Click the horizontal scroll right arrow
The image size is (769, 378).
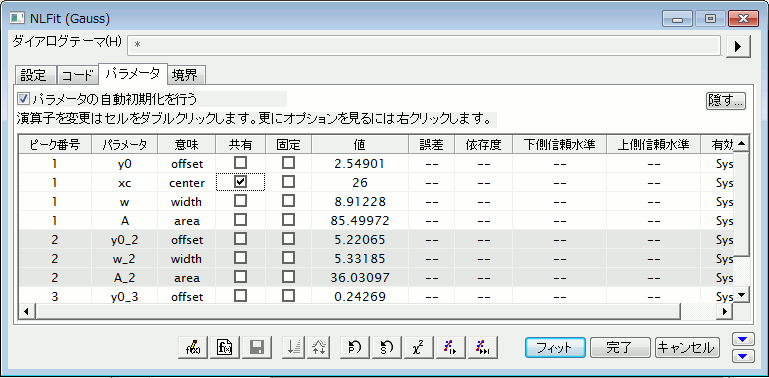[725, 311]
